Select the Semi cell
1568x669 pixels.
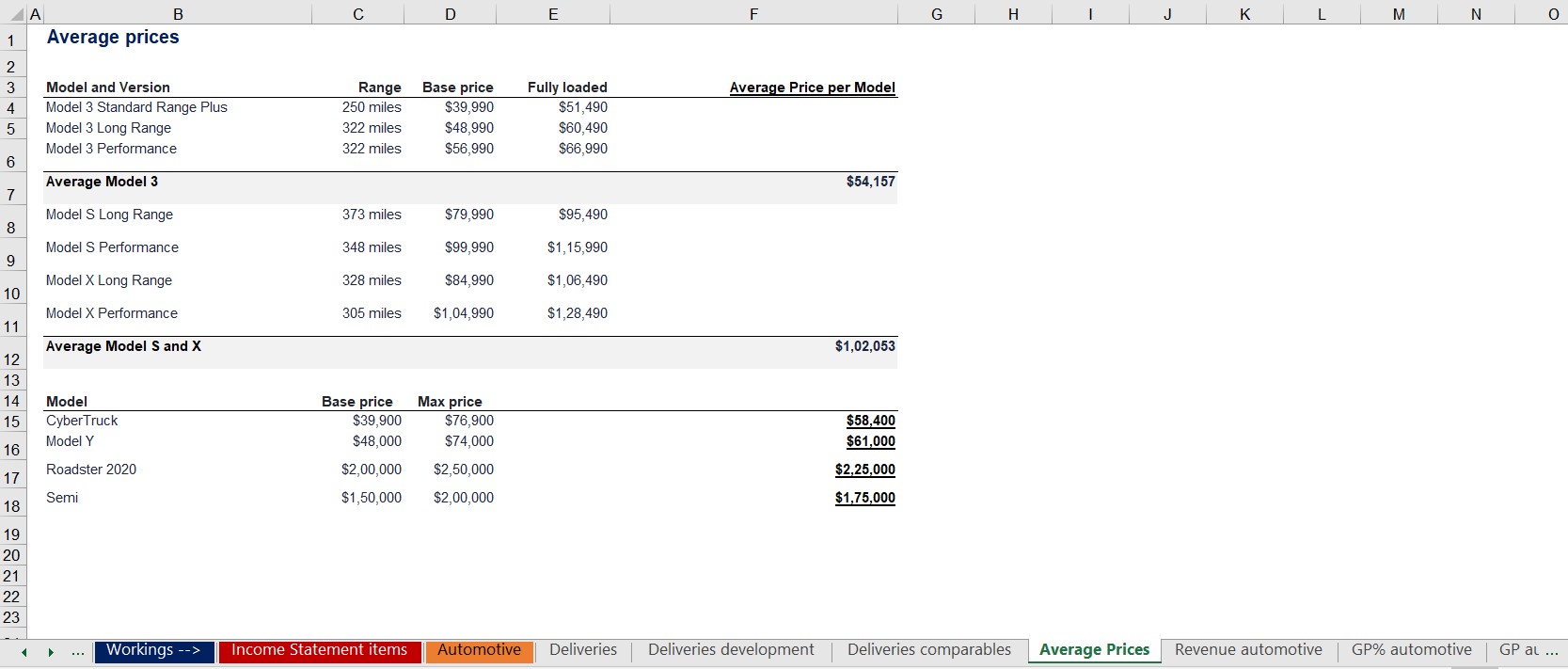62,498
